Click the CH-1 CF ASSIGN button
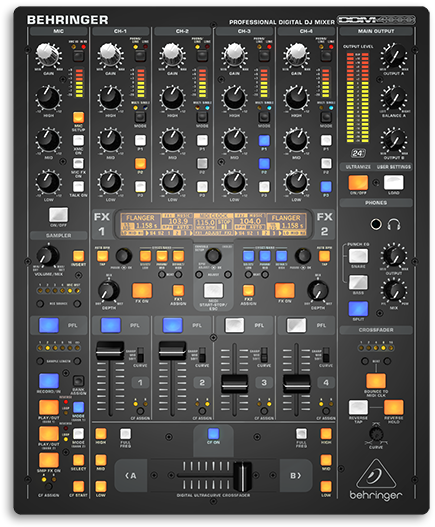435x527 pixels. (140, 411)
